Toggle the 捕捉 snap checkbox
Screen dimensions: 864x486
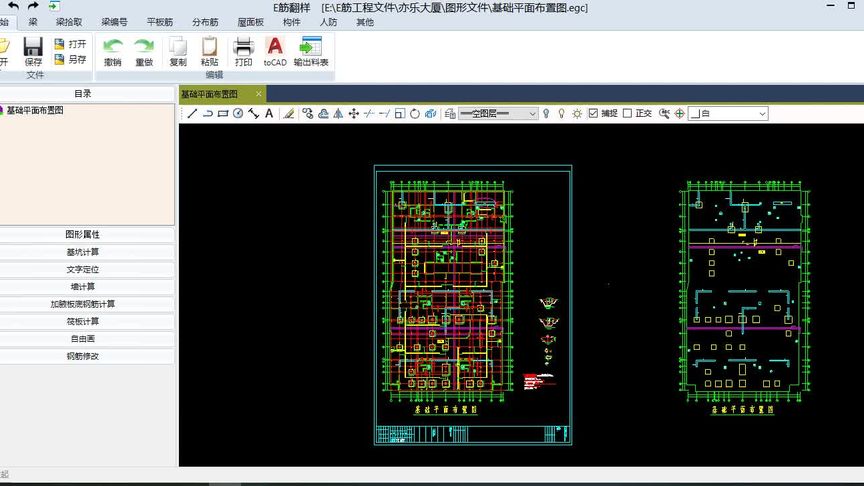(x=593, y=113)
